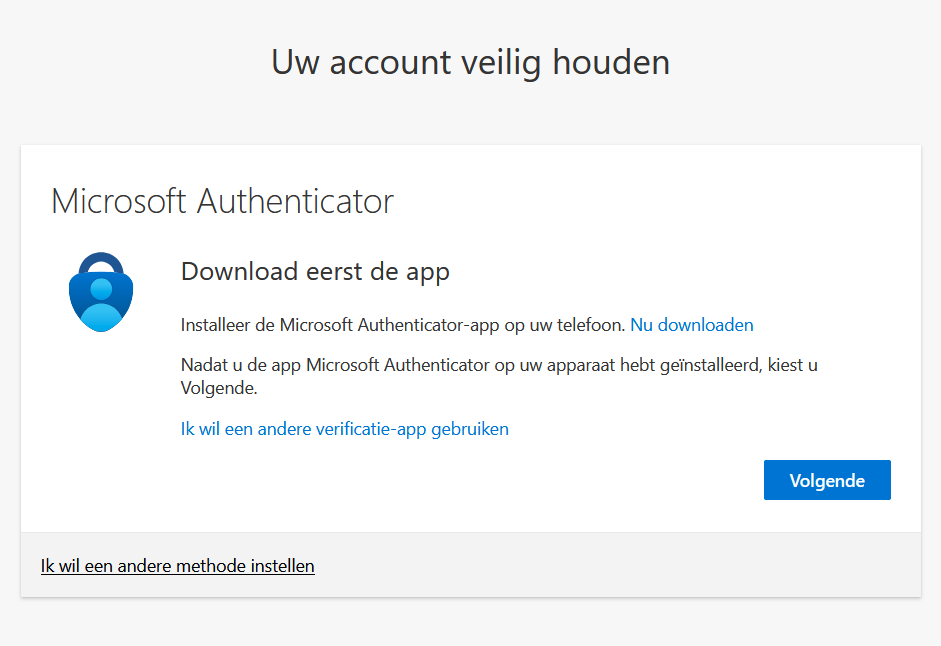Viewport: 941px width, 646px height.
Task: Select the person silhouette inside the Authenticator logo
Action: [100, 300]
